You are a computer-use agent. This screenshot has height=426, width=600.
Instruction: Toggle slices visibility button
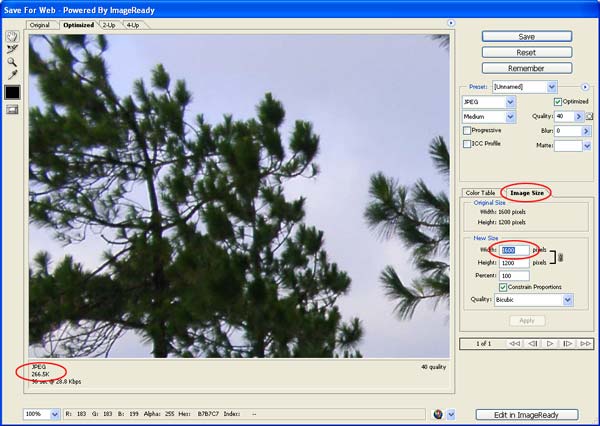(12, 109)
